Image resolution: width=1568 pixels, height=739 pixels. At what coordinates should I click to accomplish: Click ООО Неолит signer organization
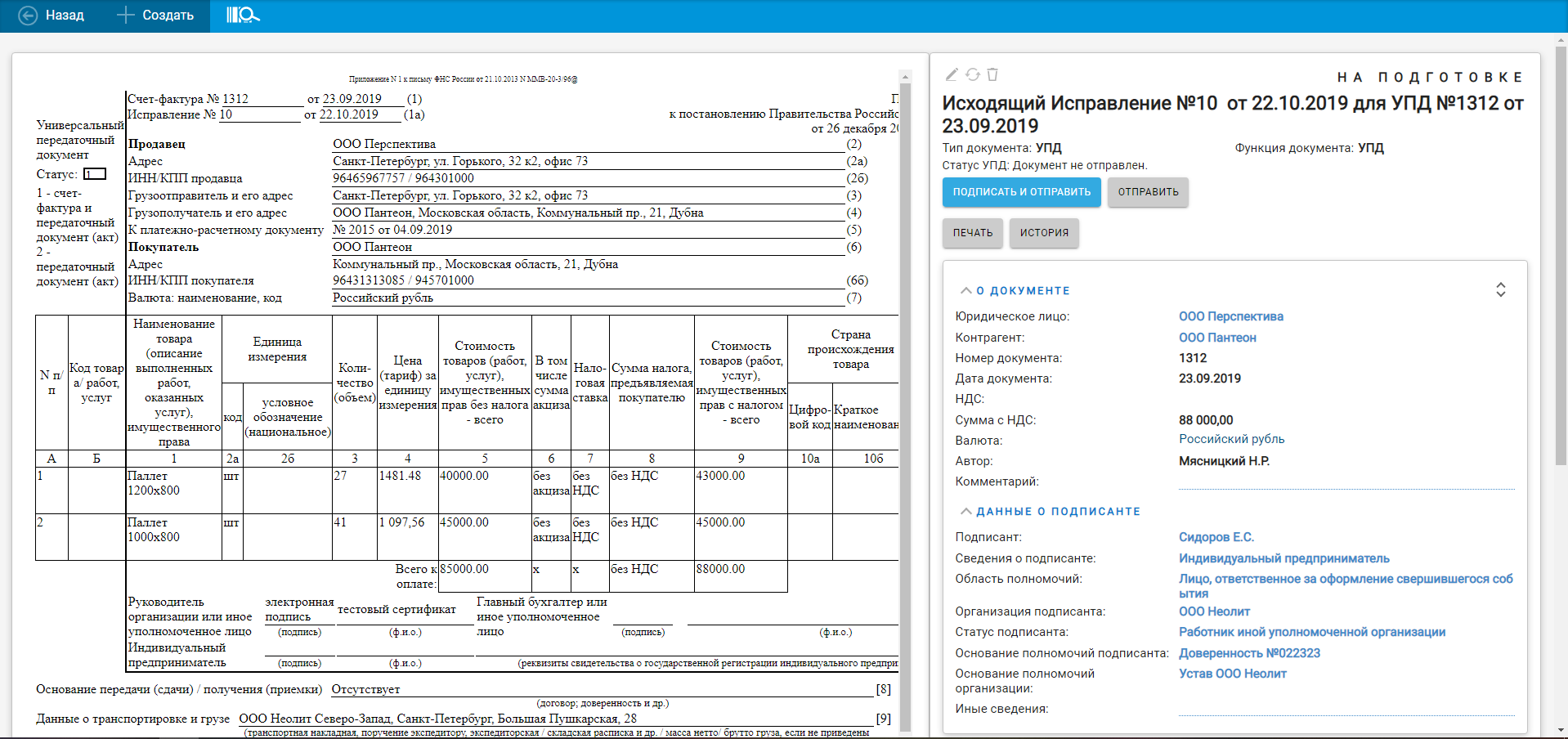[x=1214, y=611]
